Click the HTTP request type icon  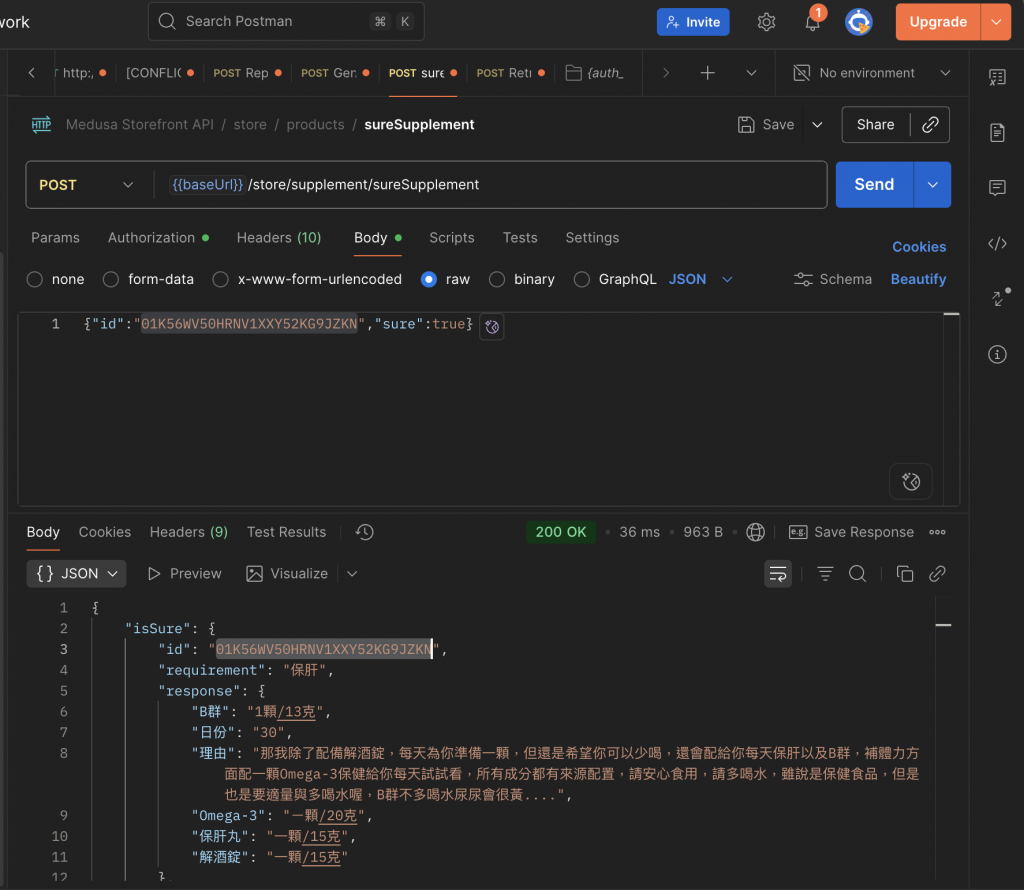coord(41,125)
